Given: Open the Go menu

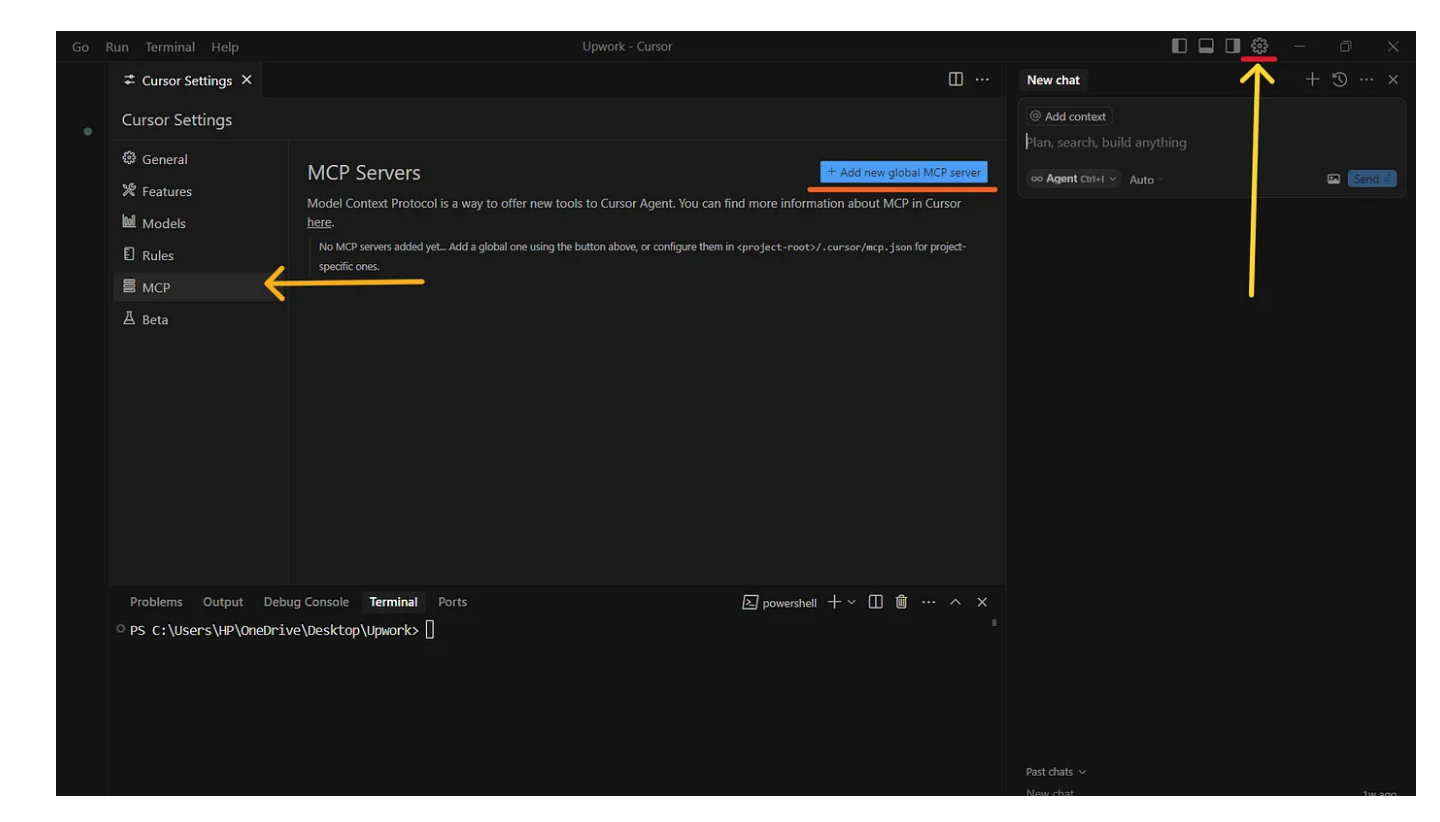Looking at the screenshot, I should click(81, 47).
